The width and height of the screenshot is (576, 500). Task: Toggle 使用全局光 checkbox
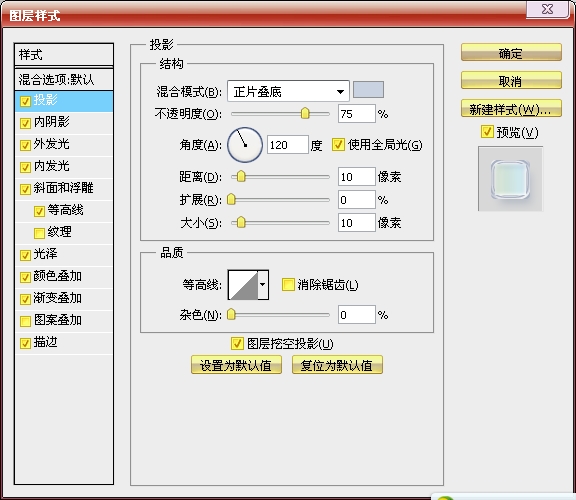pyautogui.click(x=338, y=145)
